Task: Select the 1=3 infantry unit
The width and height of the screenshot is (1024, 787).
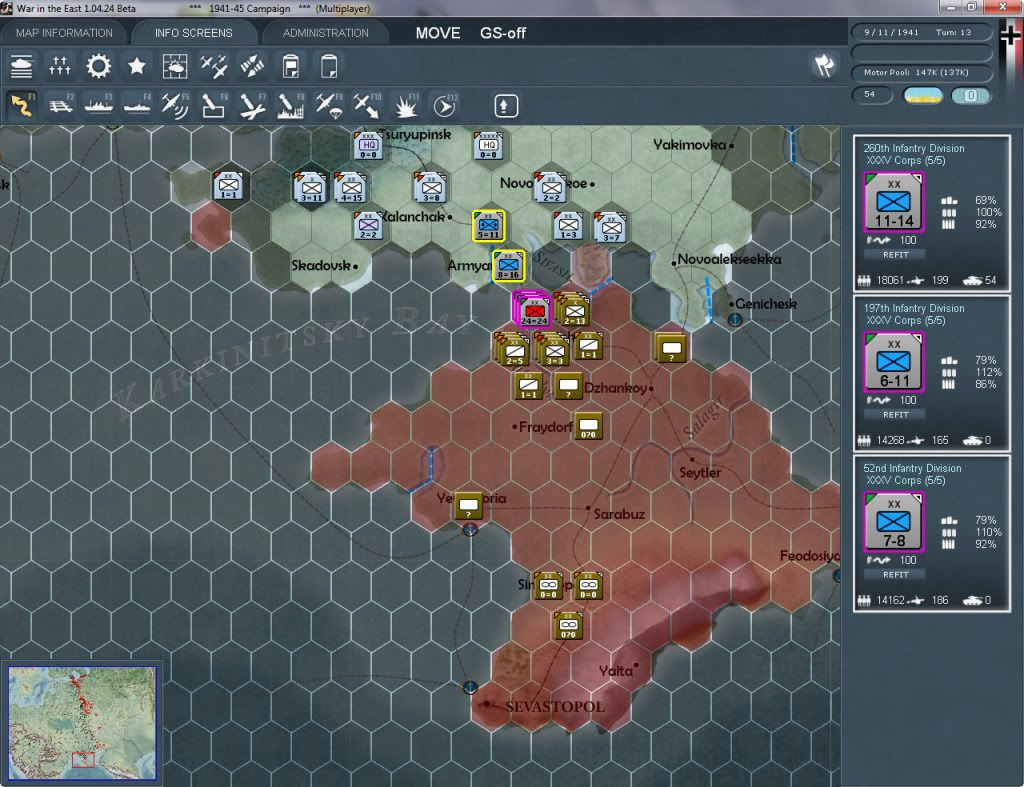Action: point(568,226)
